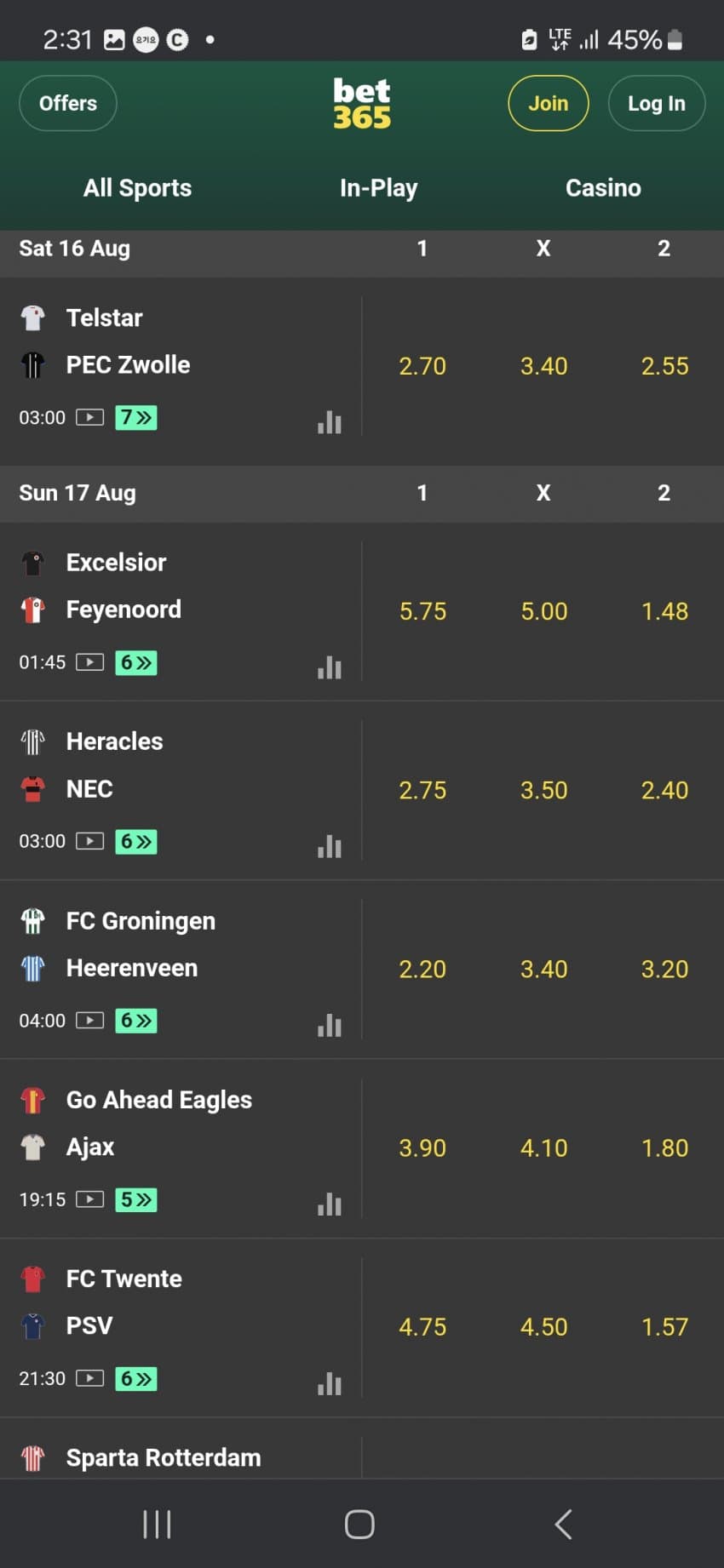Open stats icon for Heracles vs NEC
724x1568 pixels.
tap(330, 846)
